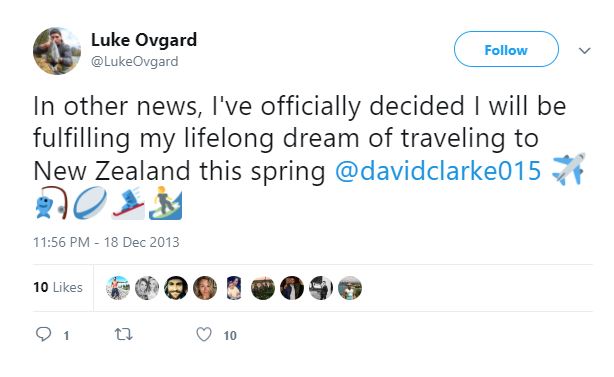This screenshot has width=614, height=377.
Task: Open the 11:56 PM - 18 Dec 2013 timestamp
Action: pos(106,242)
